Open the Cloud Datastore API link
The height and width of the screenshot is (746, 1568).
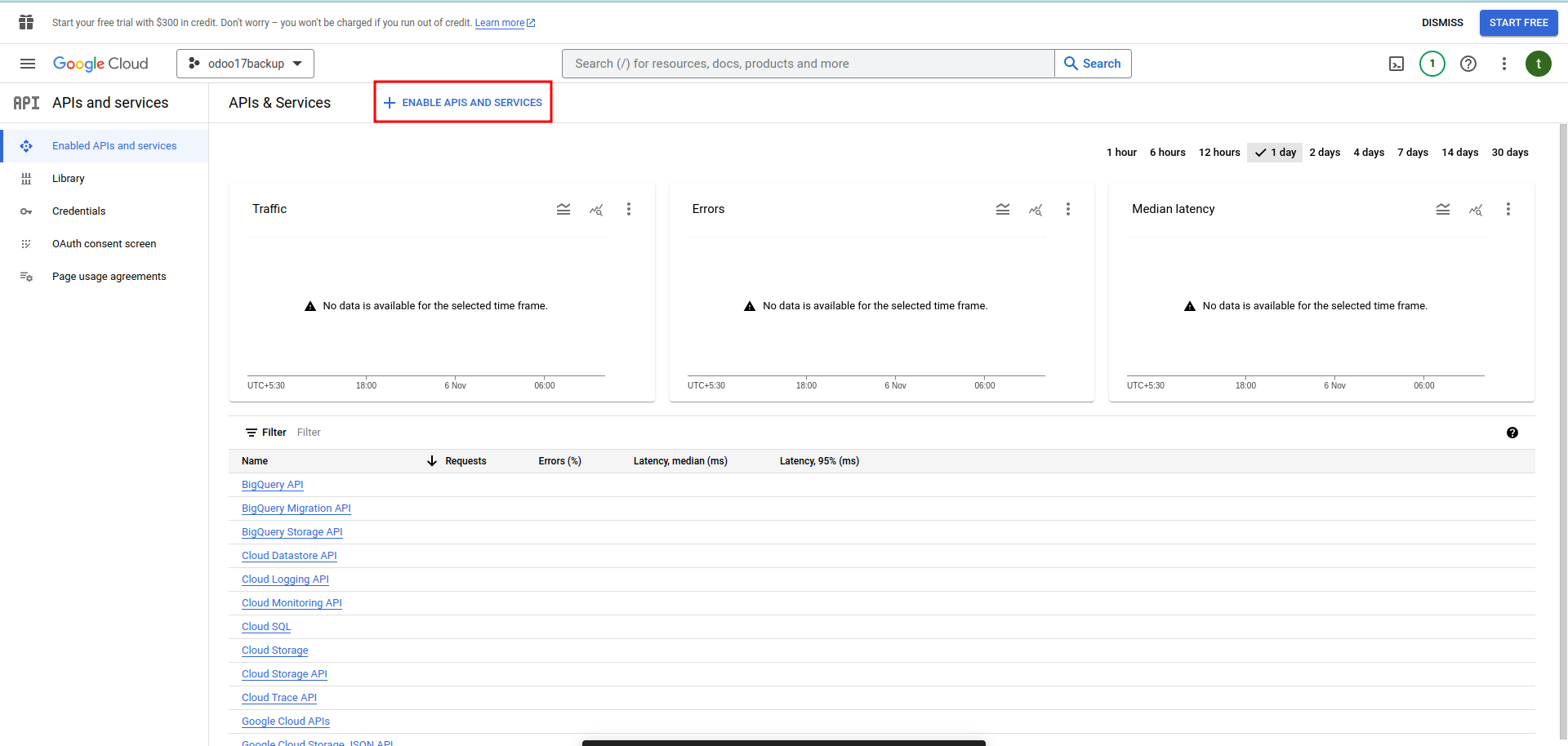point(289,556)
